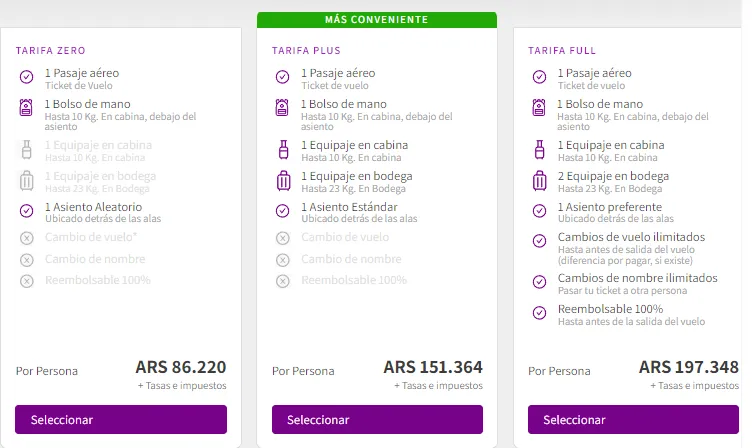Click the cabin luggage icon in Tarifa Plus
The image size is (752, 448).
tap(282, 150)
